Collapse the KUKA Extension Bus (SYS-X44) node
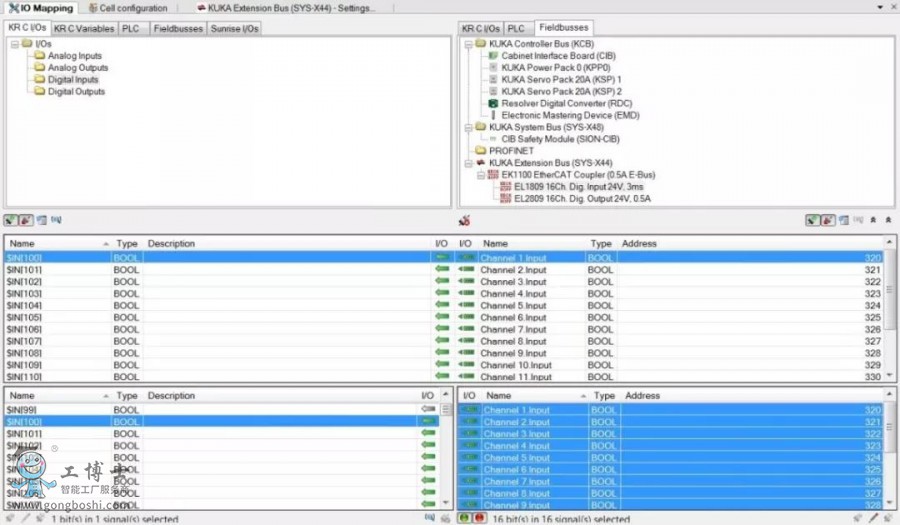The height and width of the screenshot is (525, 900). (468, 163)
